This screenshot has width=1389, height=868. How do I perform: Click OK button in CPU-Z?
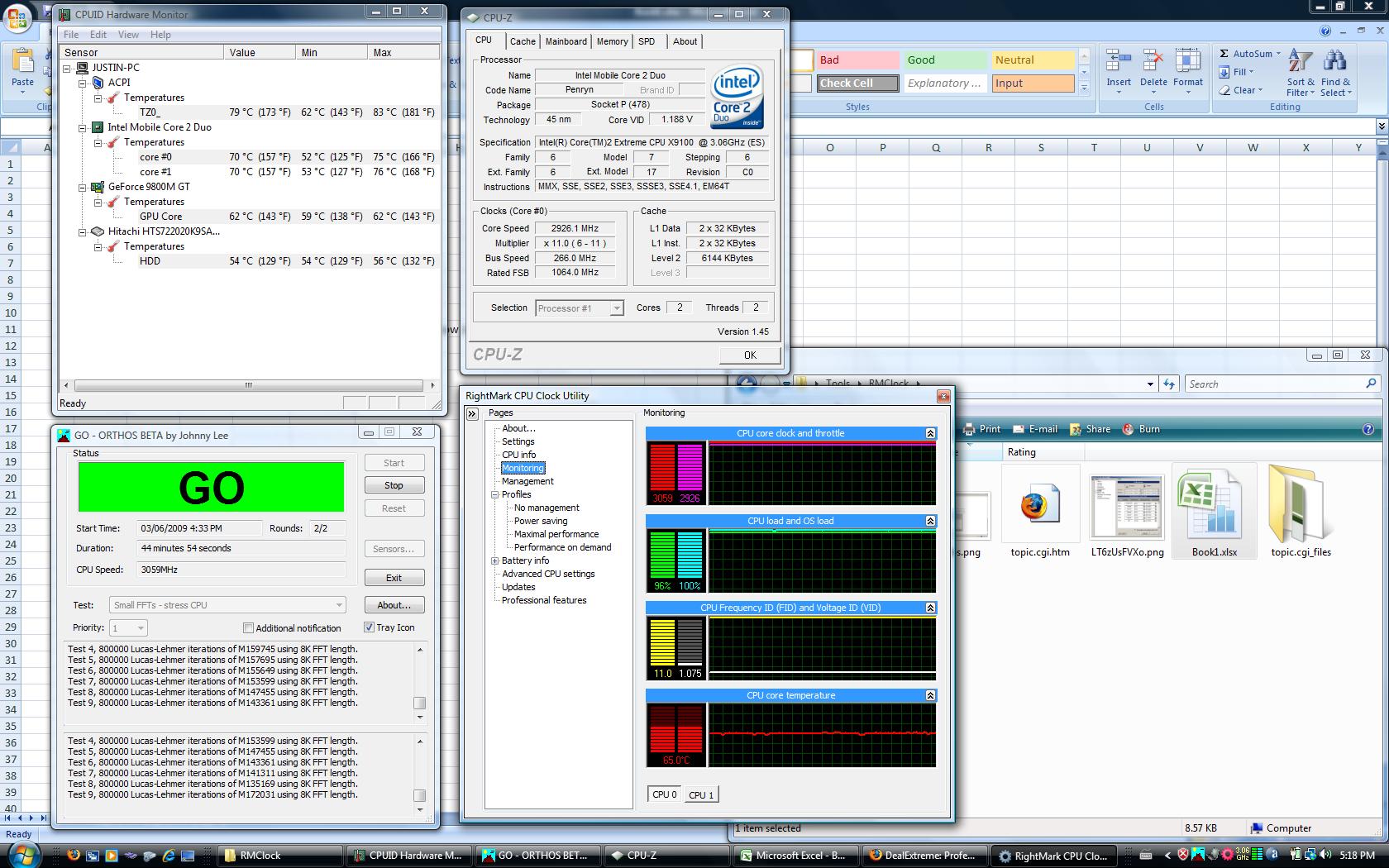[750, 355]
